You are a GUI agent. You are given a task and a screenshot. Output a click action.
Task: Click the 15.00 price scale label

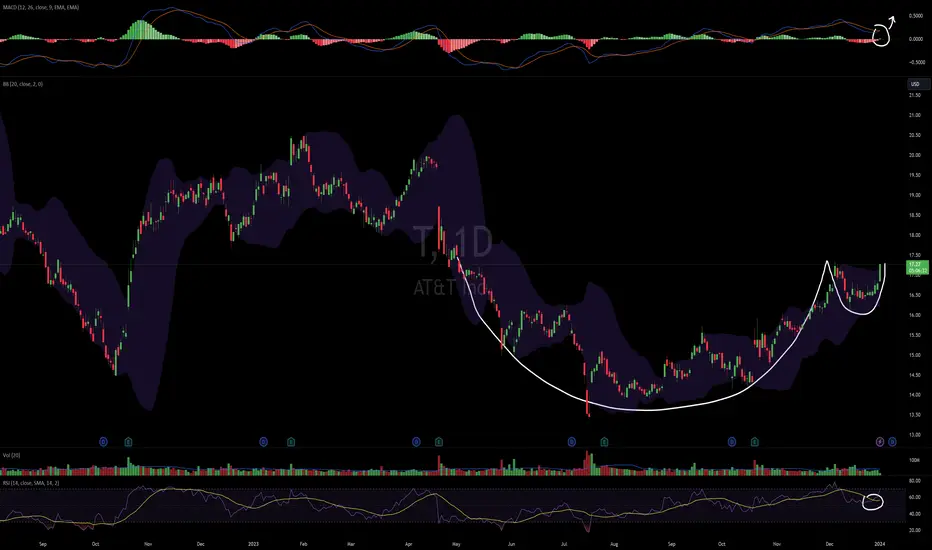click(x=915, y=355)
